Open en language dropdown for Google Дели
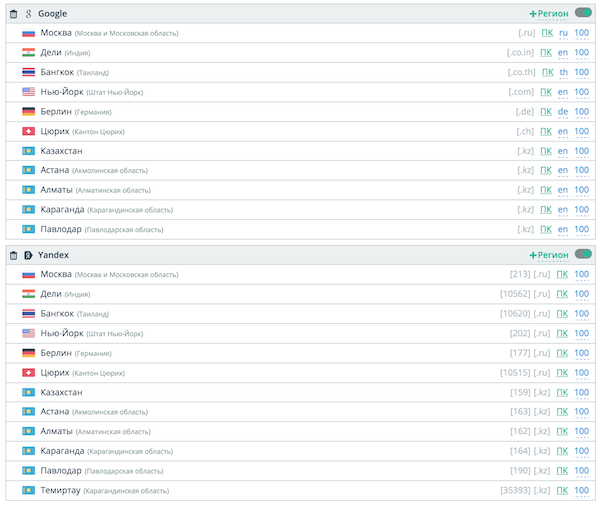This screenshot has height=505, width=600. tap(563, 53)
